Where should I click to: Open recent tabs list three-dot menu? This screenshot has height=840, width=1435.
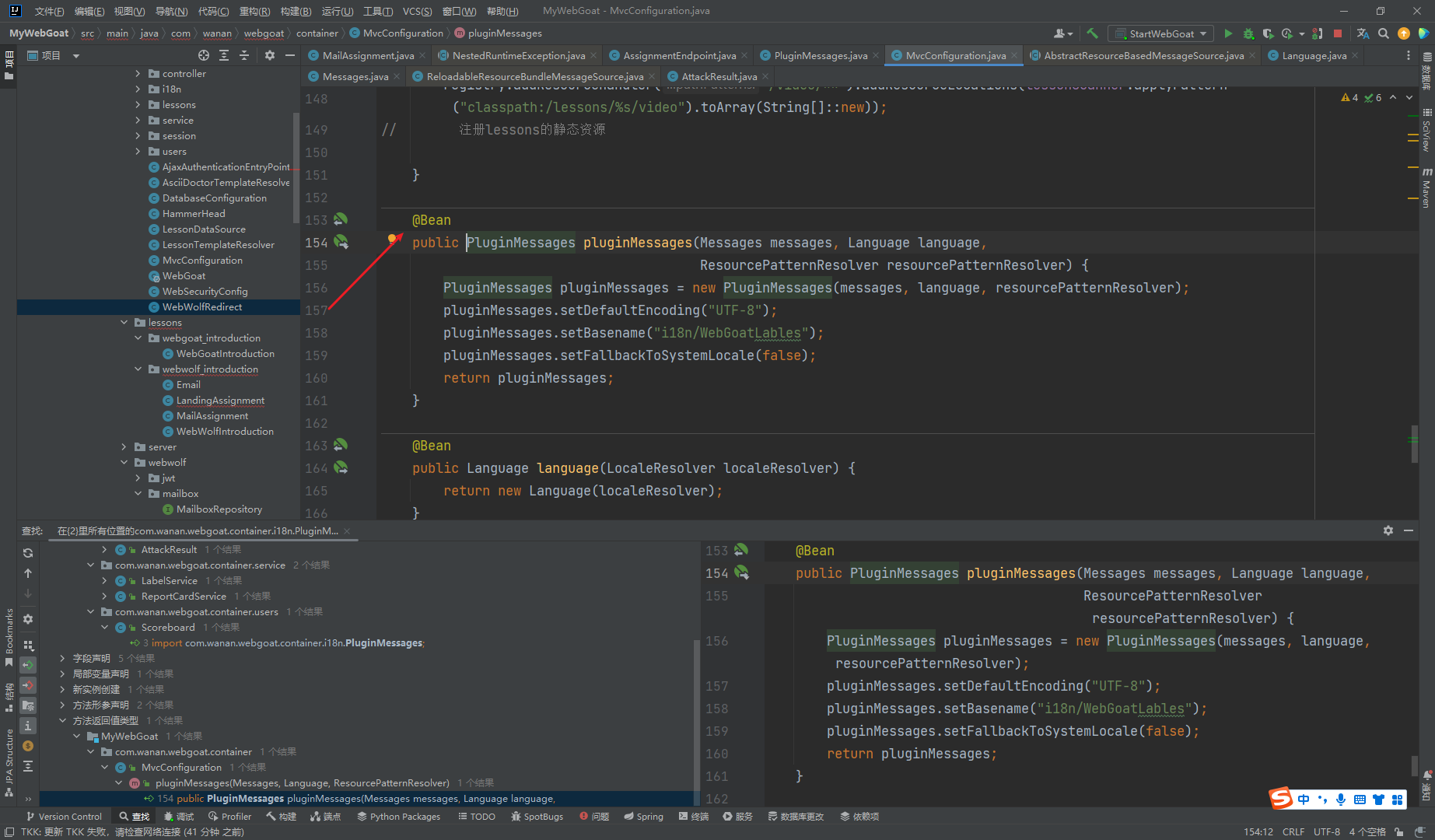pos(1409,55)
